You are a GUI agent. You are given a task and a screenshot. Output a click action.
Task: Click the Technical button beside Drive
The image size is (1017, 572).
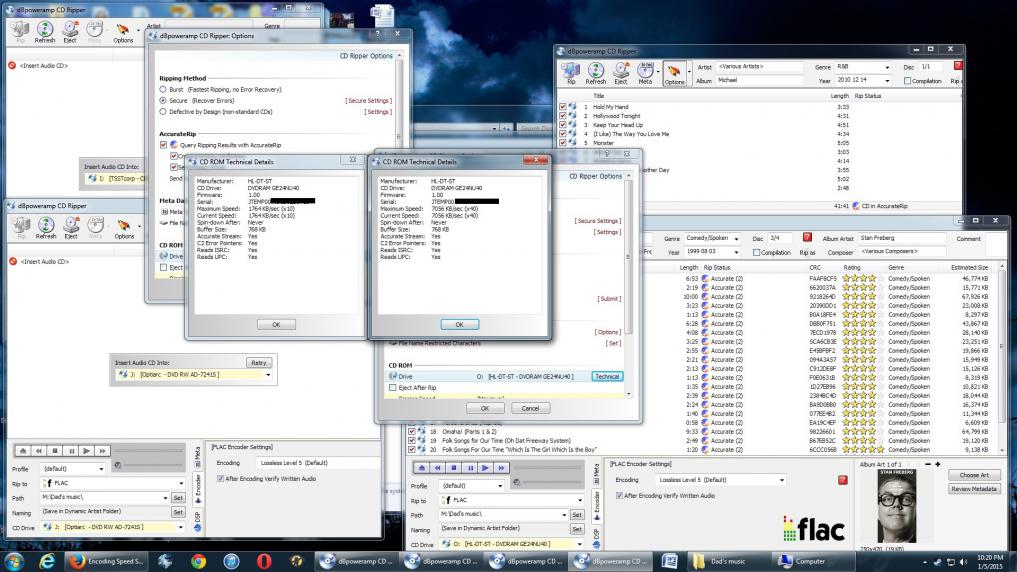point(606,376)
